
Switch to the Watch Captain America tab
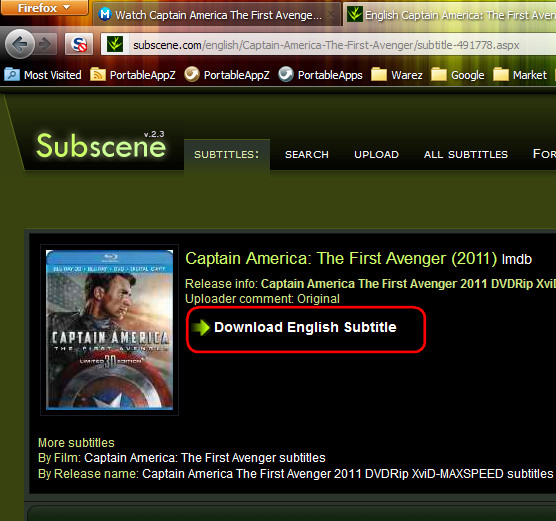point(217,15)
